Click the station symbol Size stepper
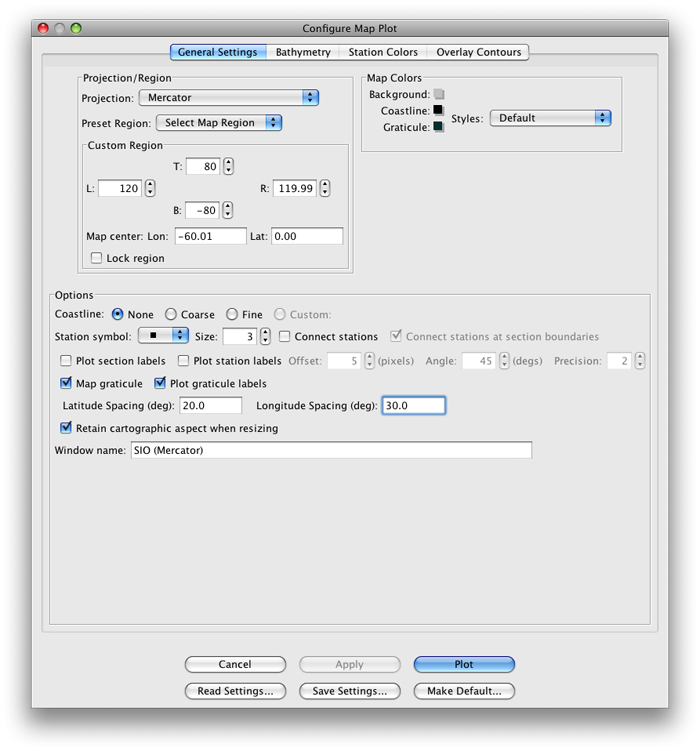 (265, 337)
